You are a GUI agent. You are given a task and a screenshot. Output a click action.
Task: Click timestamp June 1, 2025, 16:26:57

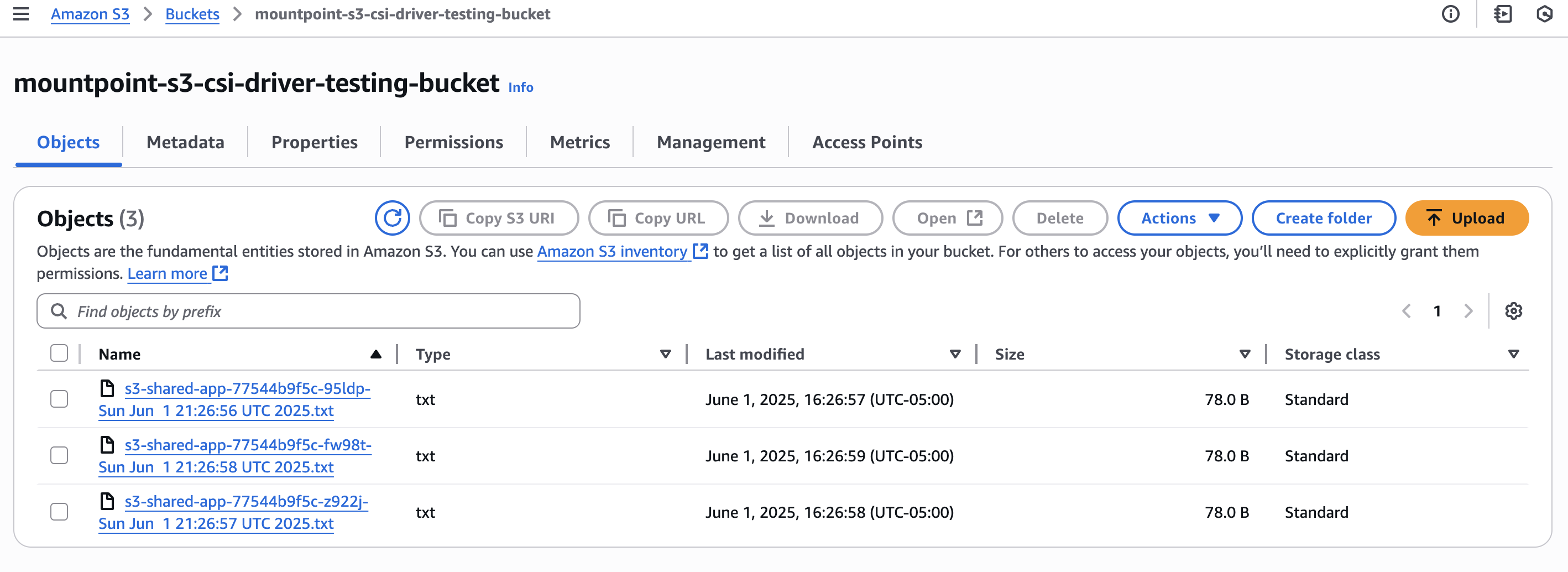pyautogui.click(x=830, y=399)
